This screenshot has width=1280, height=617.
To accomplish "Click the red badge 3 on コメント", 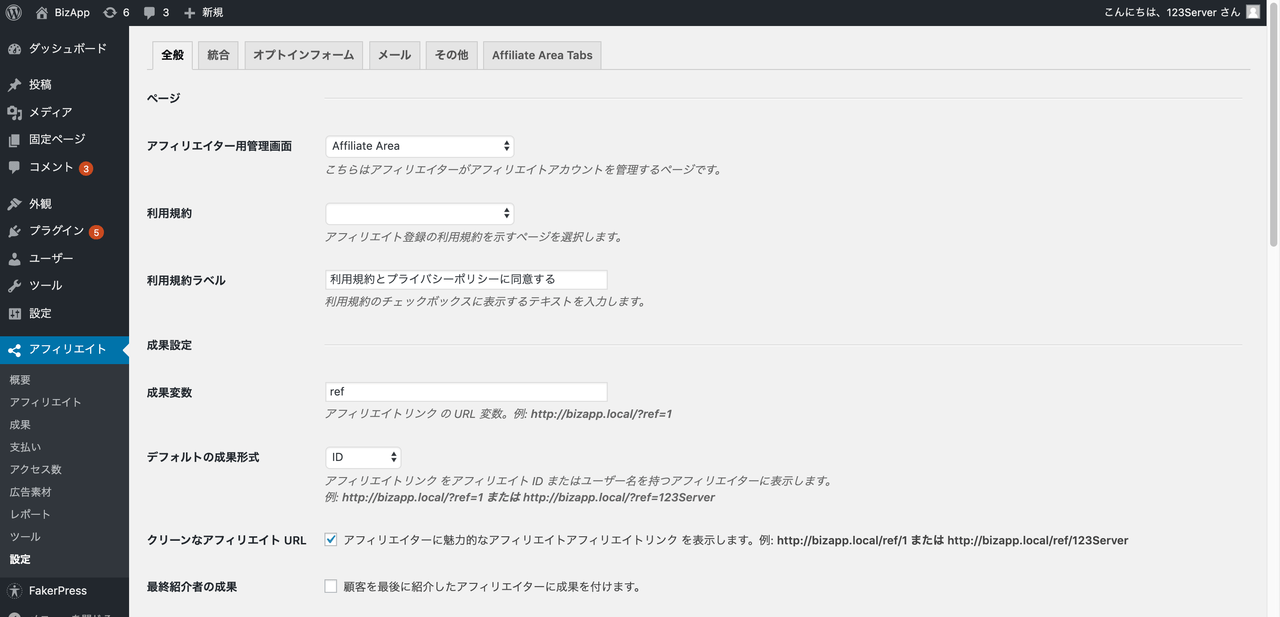I will pos(86,168).
